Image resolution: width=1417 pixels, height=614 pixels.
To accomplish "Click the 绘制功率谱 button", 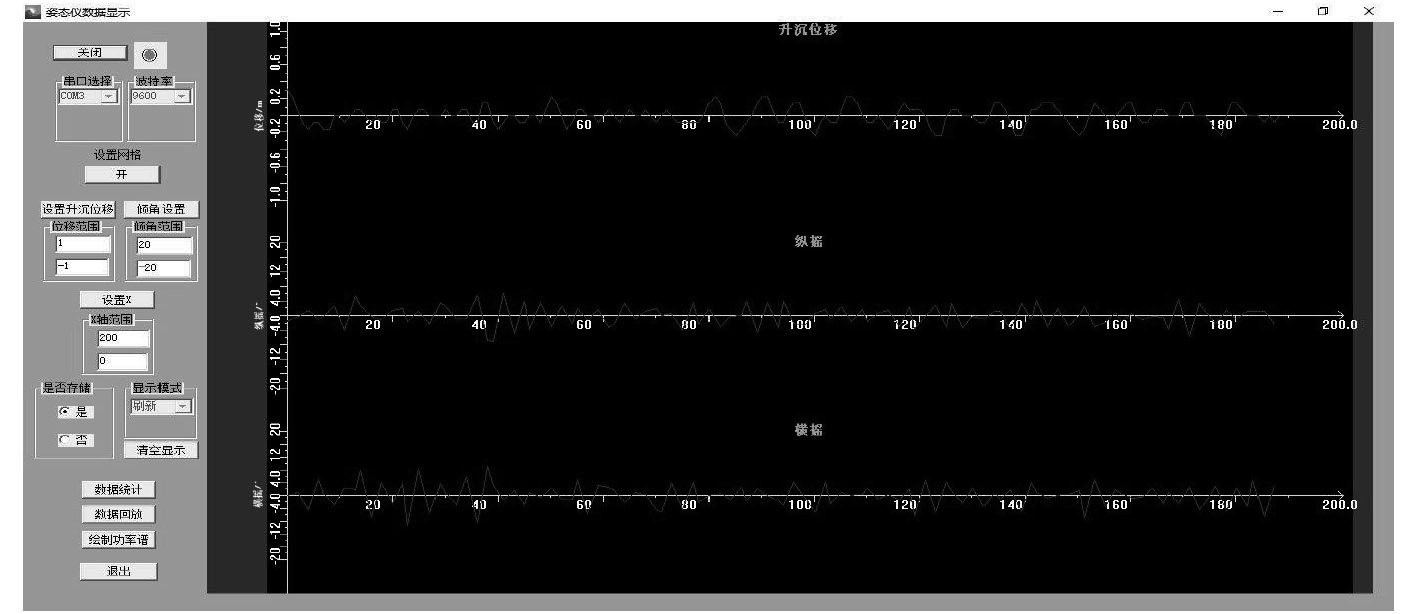I will coord(118,540).
